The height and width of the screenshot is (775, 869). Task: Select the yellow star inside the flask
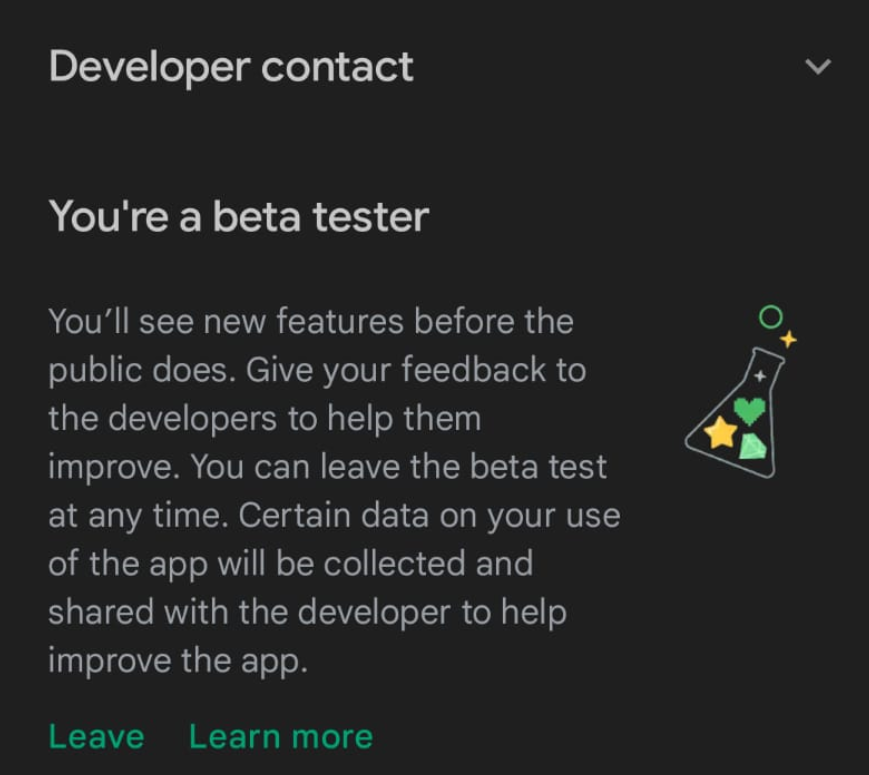pos(720,432)
